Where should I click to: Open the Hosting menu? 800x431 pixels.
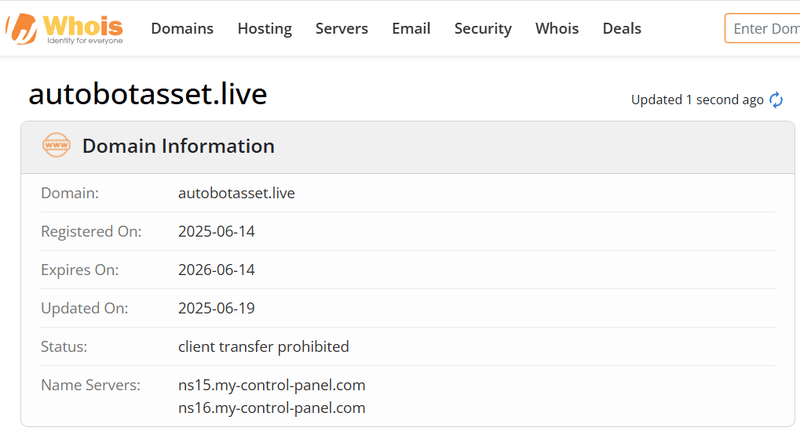265,29
